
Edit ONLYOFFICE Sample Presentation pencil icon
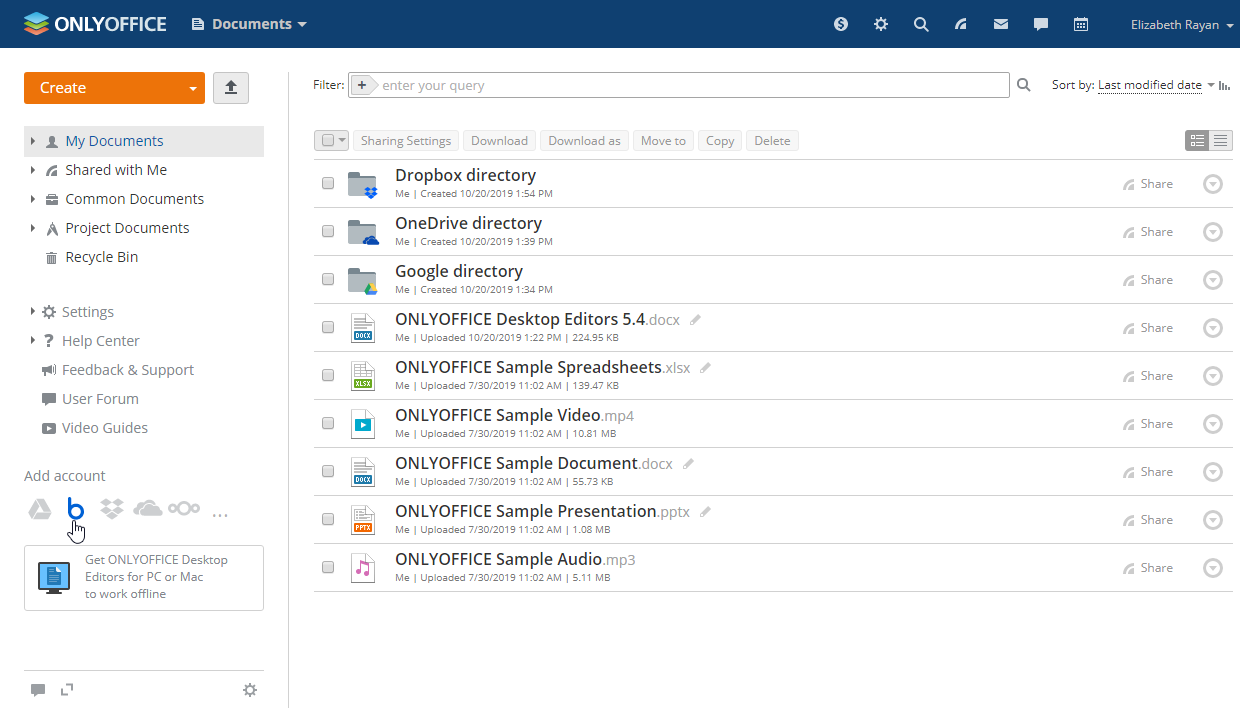[705, 512]
